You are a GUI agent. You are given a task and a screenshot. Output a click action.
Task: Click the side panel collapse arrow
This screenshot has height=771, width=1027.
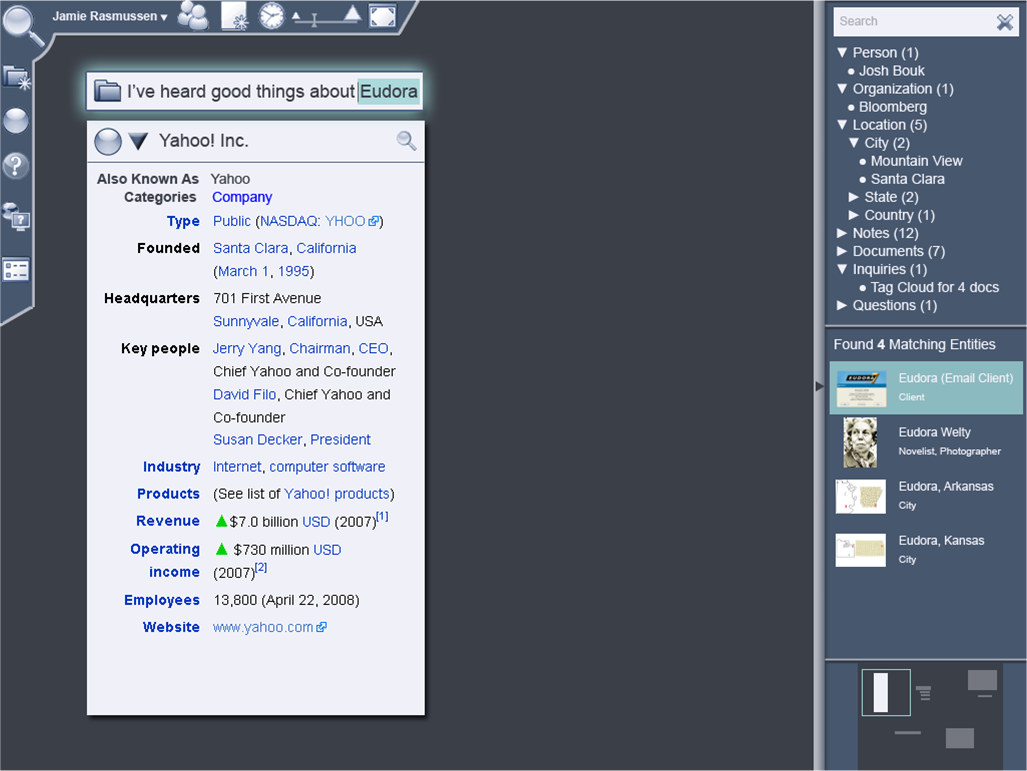[819, 386]
